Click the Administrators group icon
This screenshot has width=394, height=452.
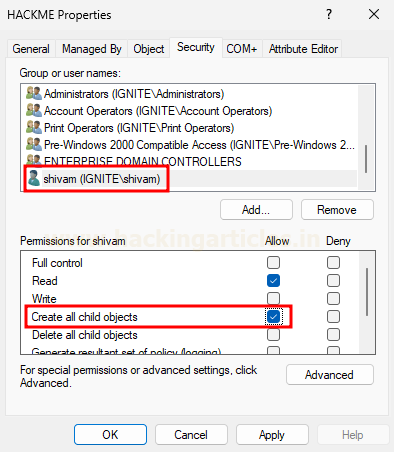(34, 93)
